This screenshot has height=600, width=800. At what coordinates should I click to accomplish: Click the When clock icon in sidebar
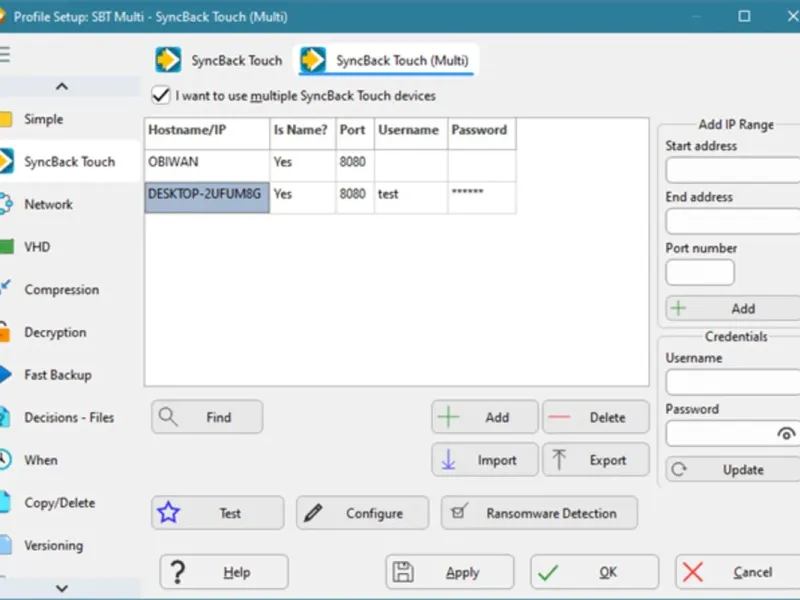[5, 460]
